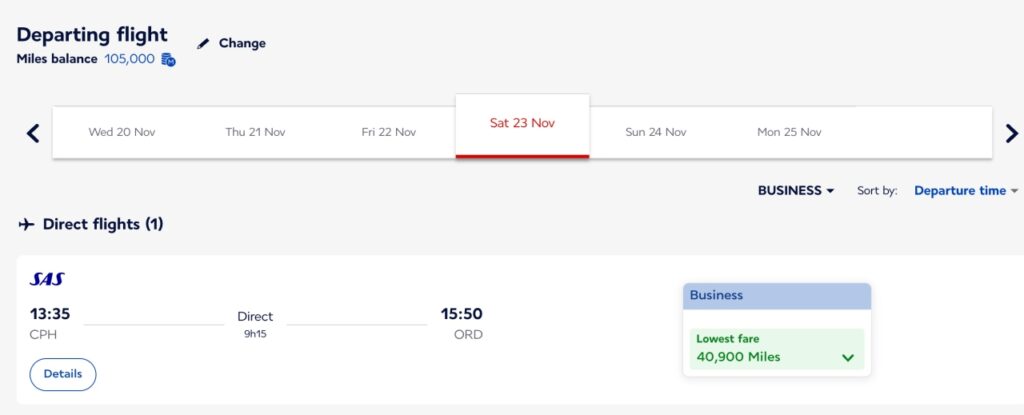Click the SAS airline logo
Image resolution: width=1024 pixels, height=415 pixels.
[47, 280]
